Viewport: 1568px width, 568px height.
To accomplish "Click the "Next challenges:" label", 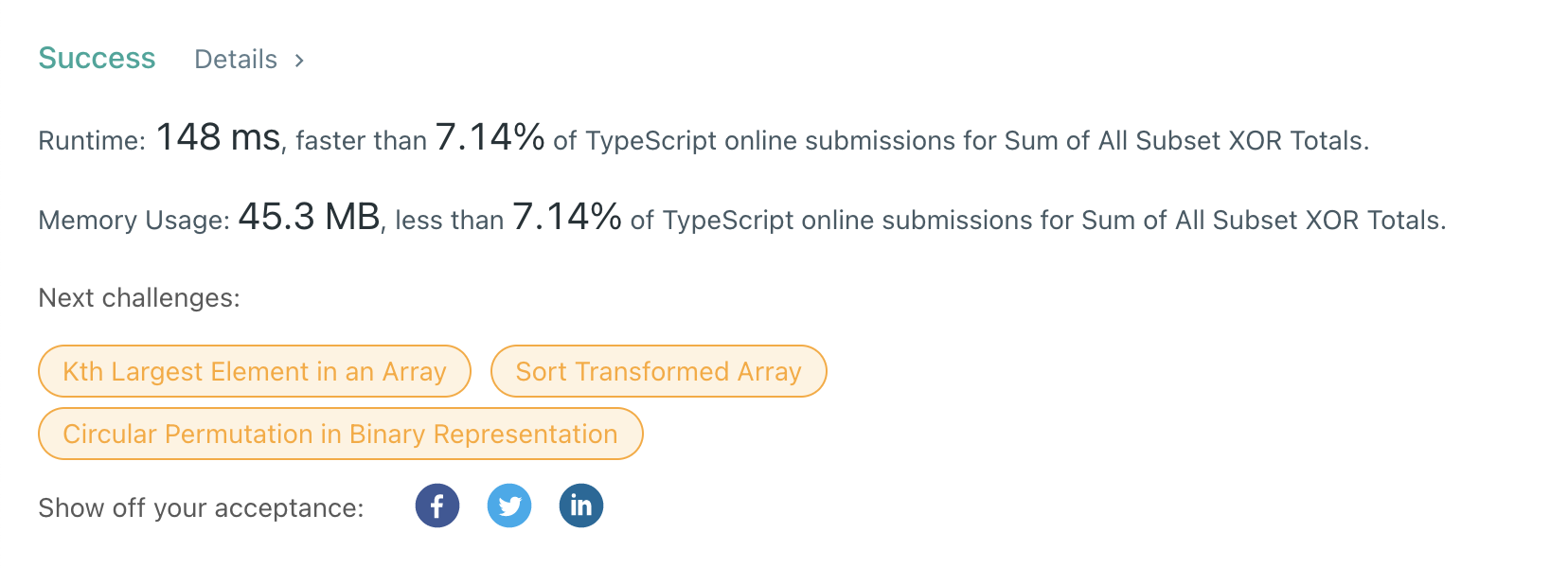I will (139, 298).
